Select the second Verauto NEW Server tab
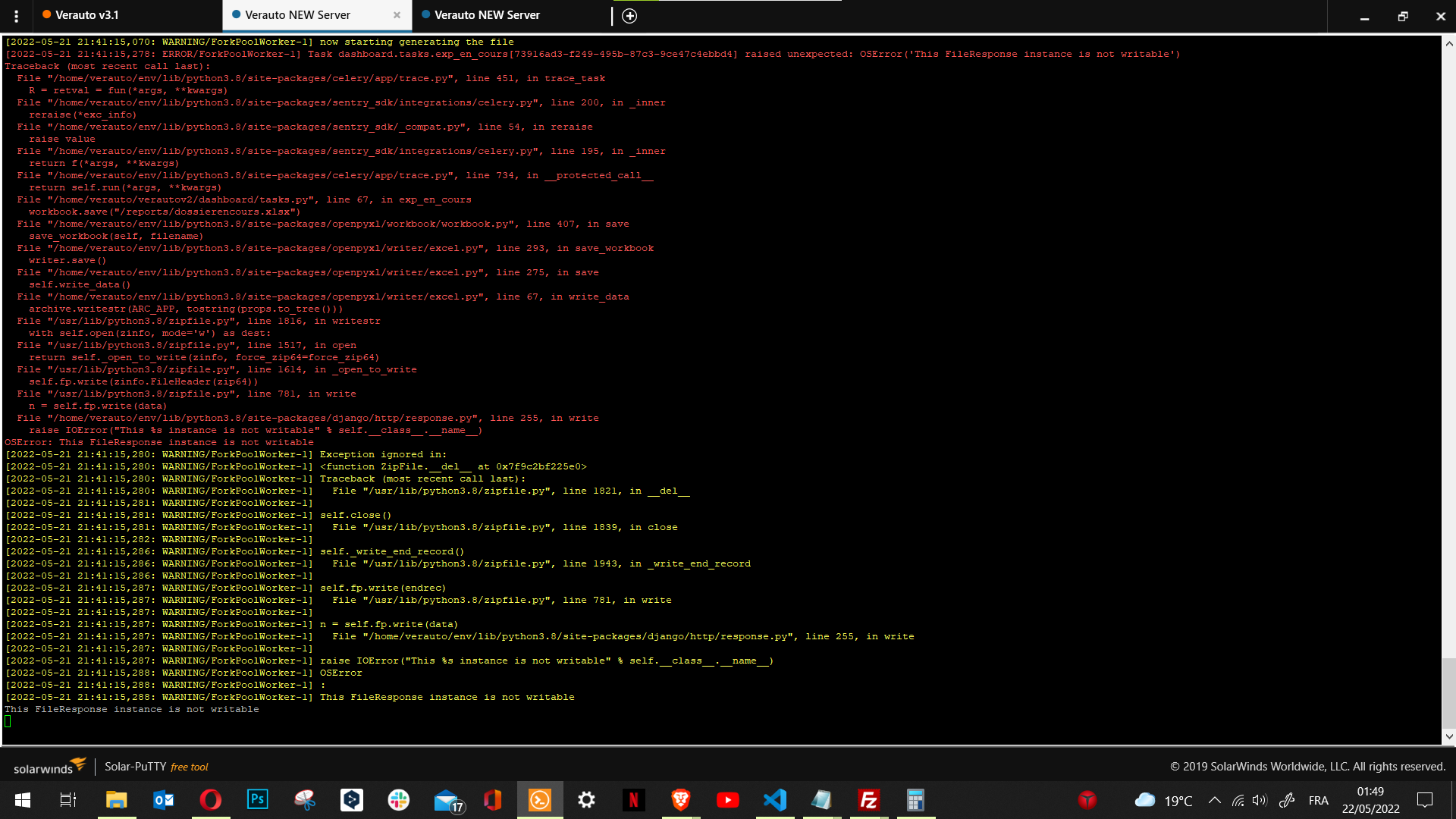Screen dimensions: 1456x819 tap(487, 15)
